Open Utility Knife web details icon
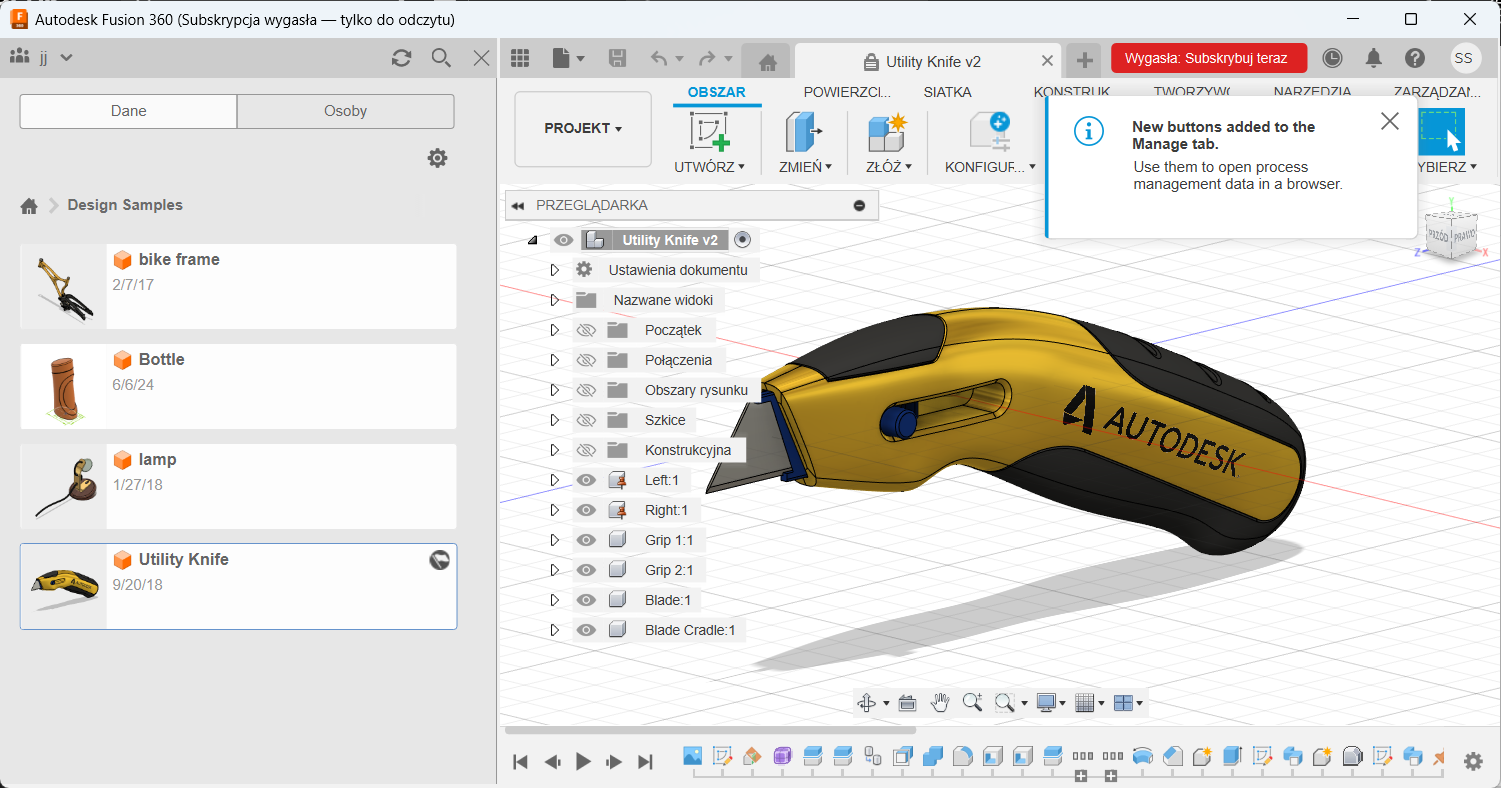 [x=439, y=561]
